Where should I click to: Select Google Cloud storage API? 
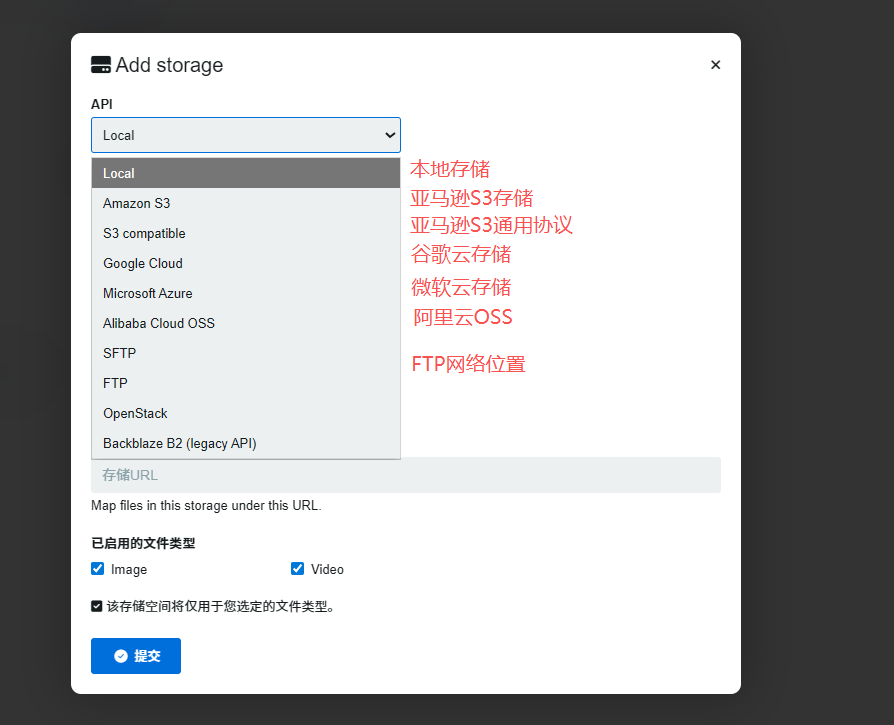pyautogui.click(x=246, y=263)
